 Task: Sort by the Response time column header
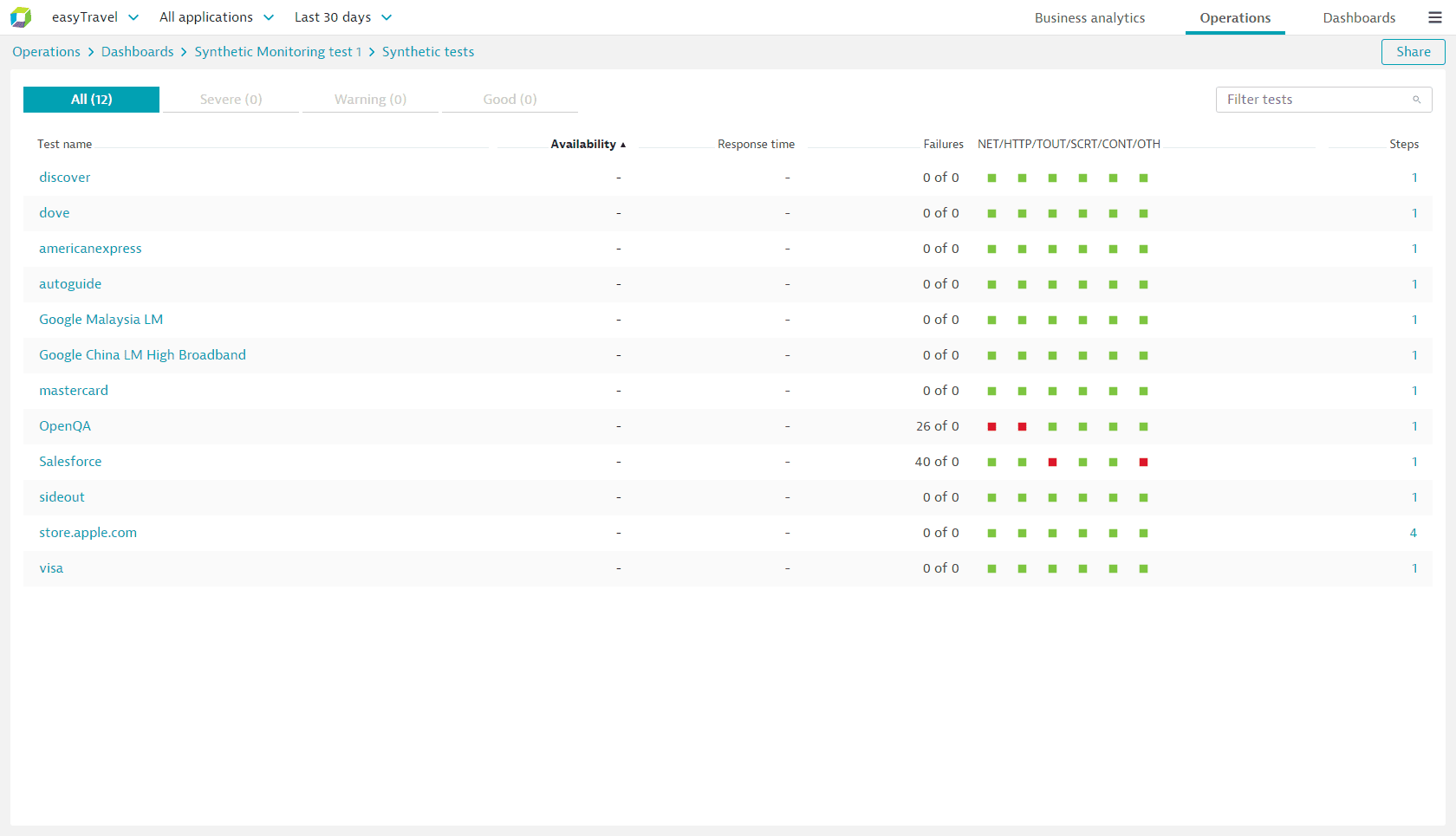point(756,145)
